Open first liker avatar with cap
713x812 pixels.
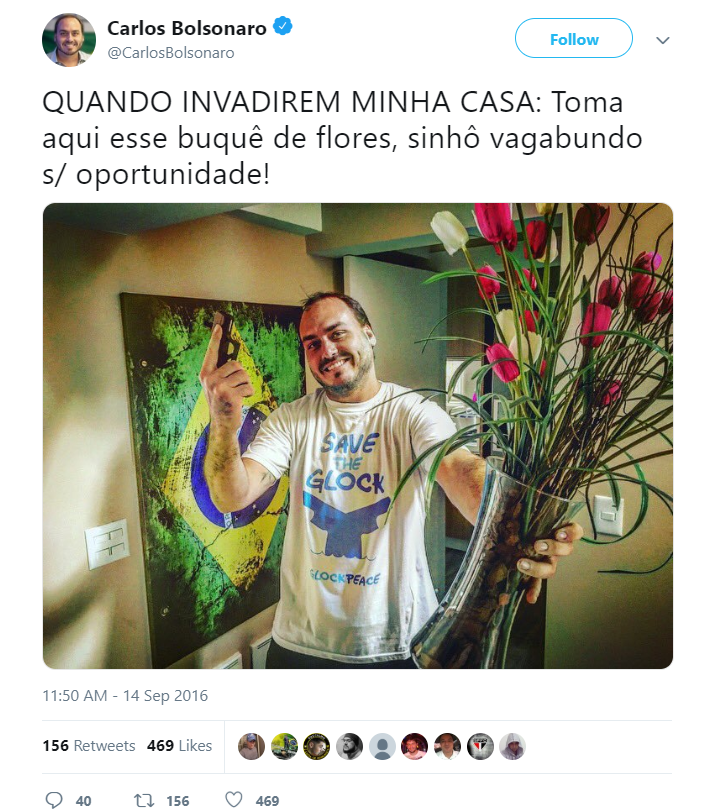click(251, 746)
